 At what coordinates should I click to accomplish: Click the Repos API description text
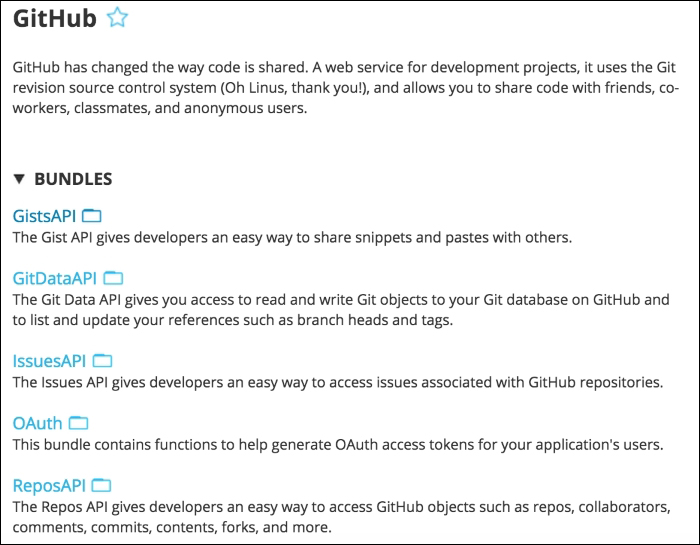[x=342, y=517]
